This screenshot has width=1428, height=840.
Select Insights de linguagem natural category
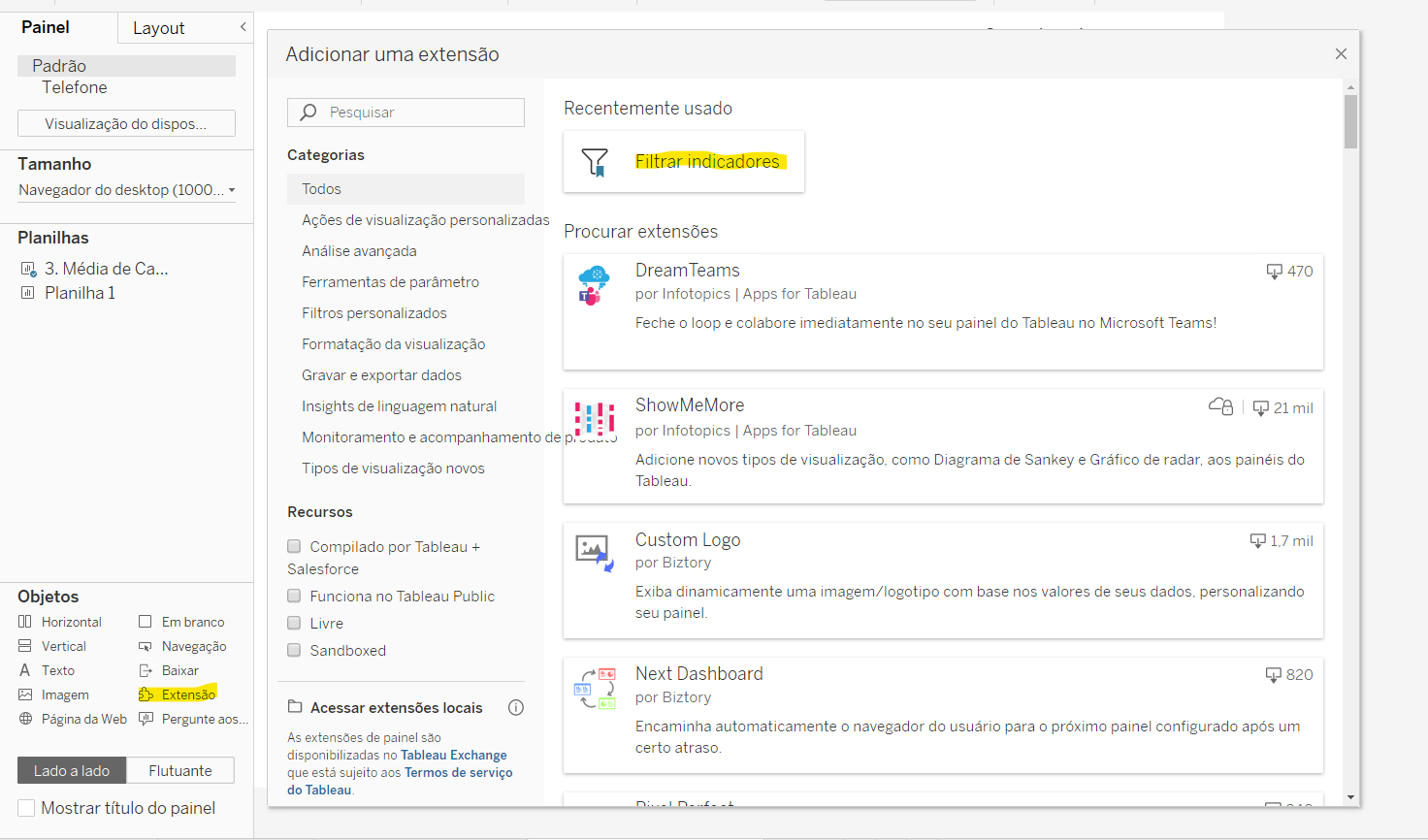click(x=399, y=406)
